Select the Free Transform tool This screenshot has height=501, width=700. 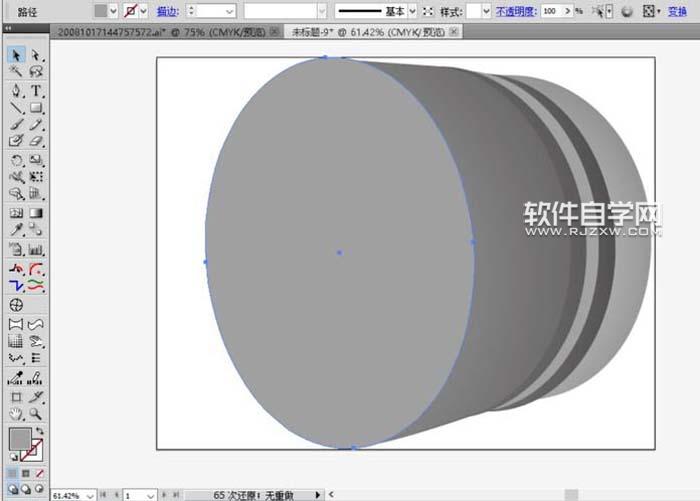pos(36,177)
